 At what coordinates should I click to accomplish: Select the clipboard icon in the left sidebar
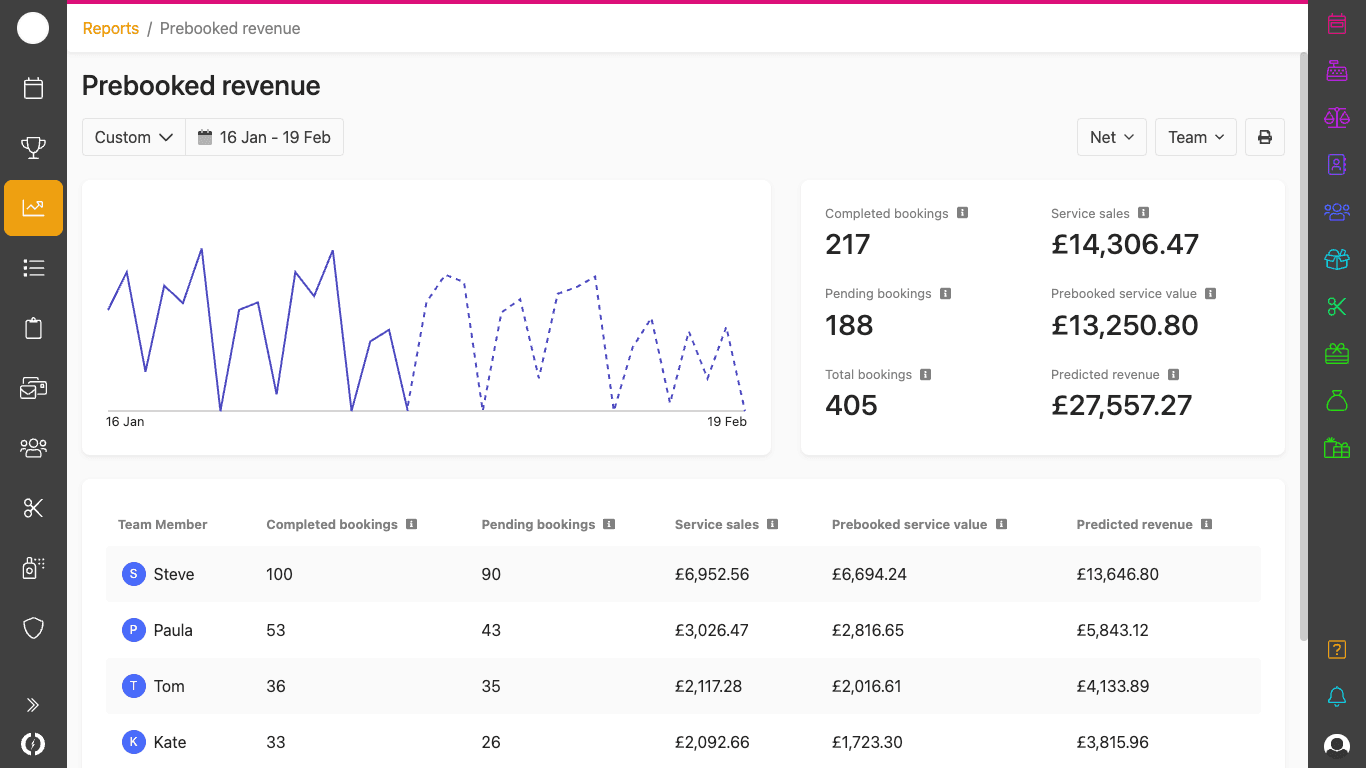(x=34, y=328)
